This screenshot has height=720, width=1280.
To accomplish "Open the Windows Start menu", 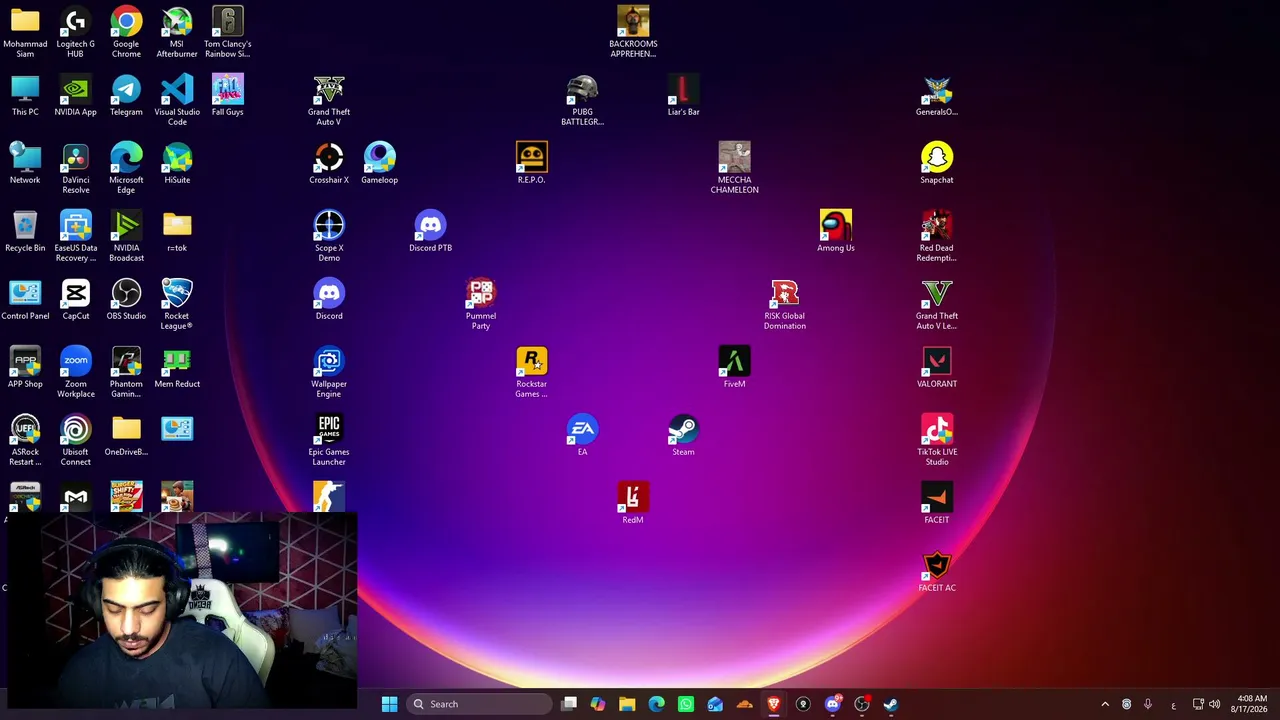I will (390, 704).
